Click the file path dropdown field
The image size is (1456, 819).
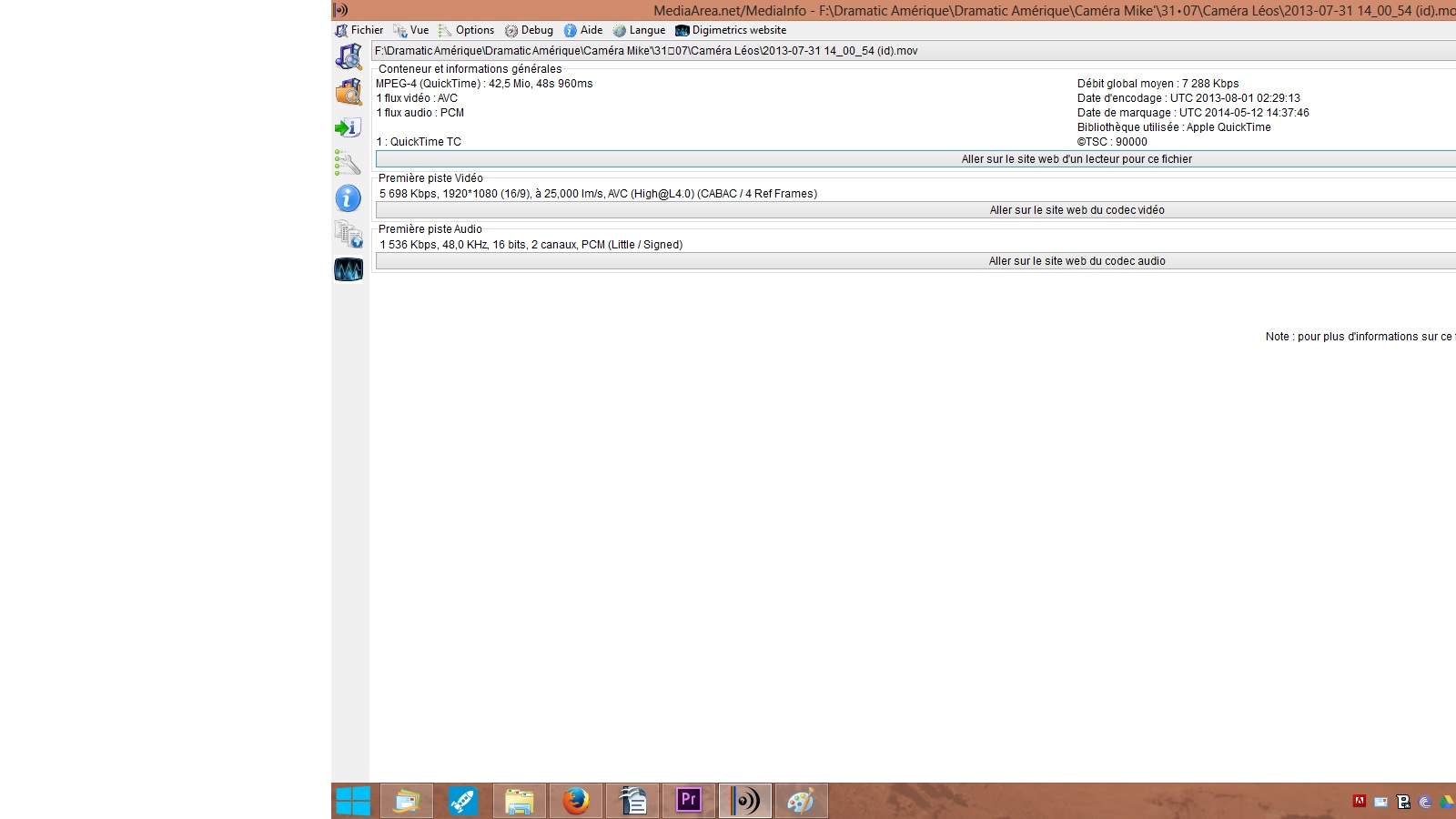click(914, 51)
